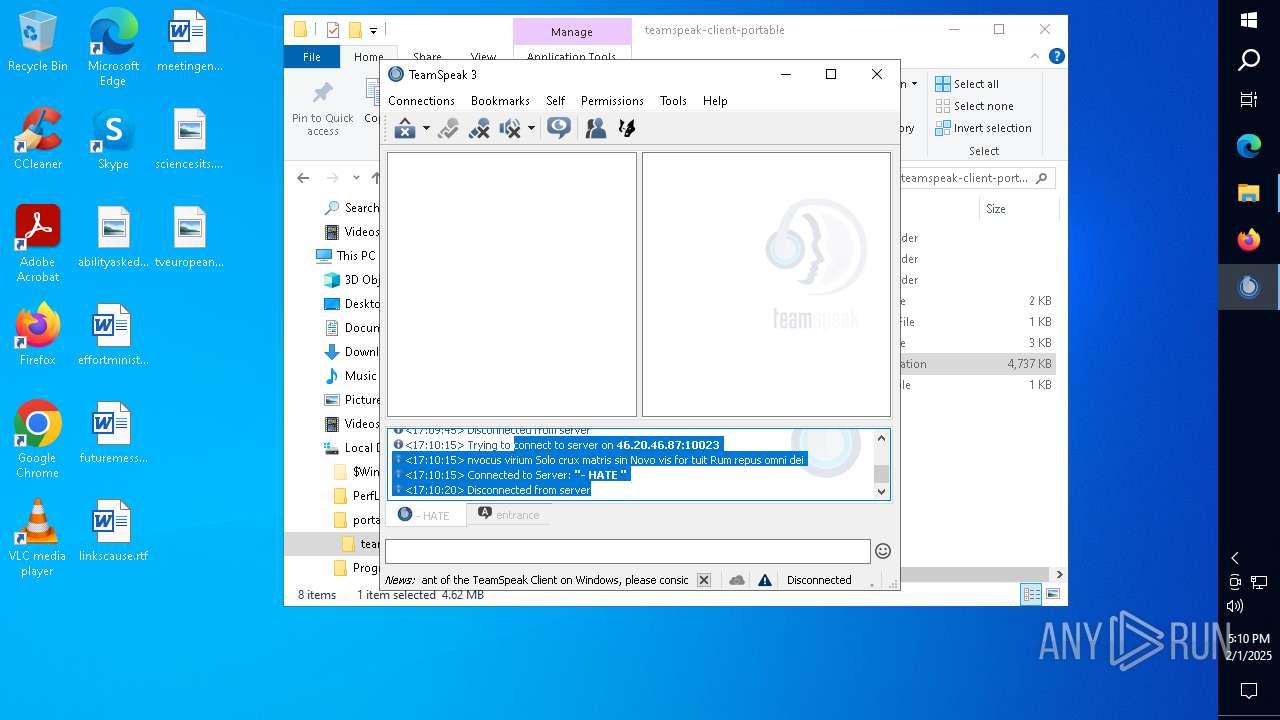Click the warning triangle icon in TeamSpeak status bar
Screen dimensions: 1280x720
[765, 580]
